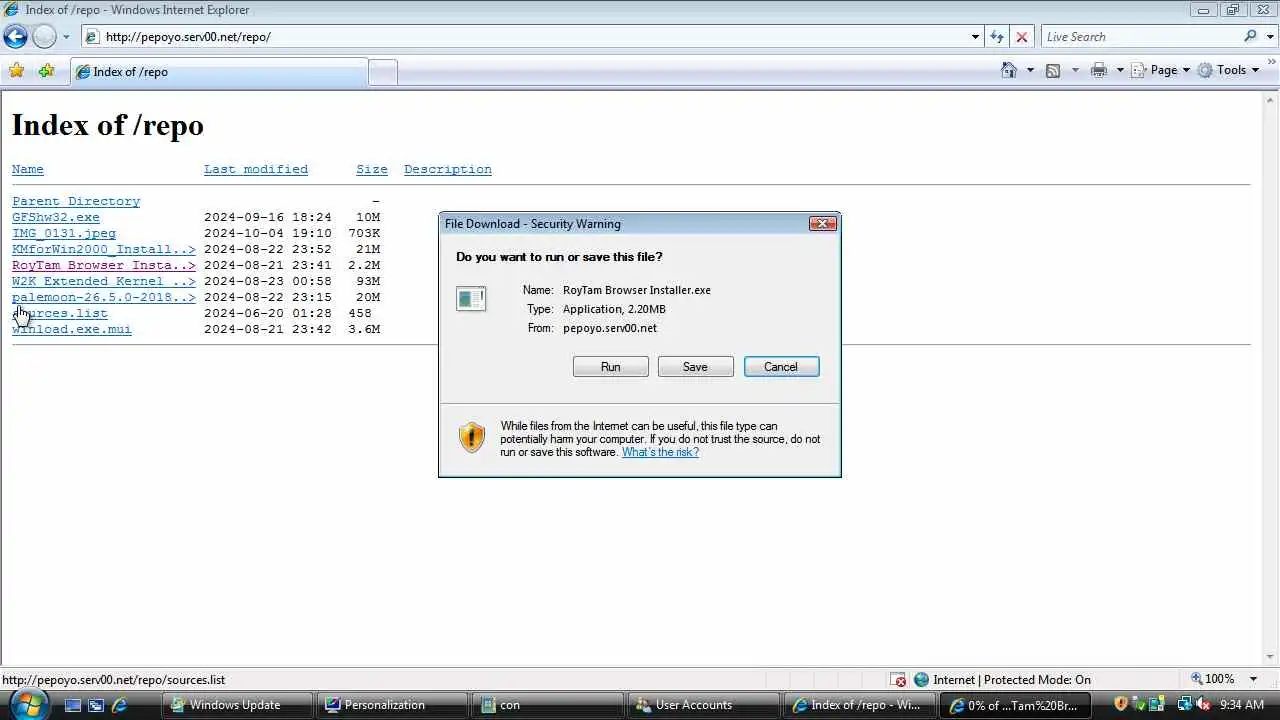Image resolution: width=1280 pixels, height=720 pixels.
Task: Click the Add to Favorites icon
Action: pos(46,71)
